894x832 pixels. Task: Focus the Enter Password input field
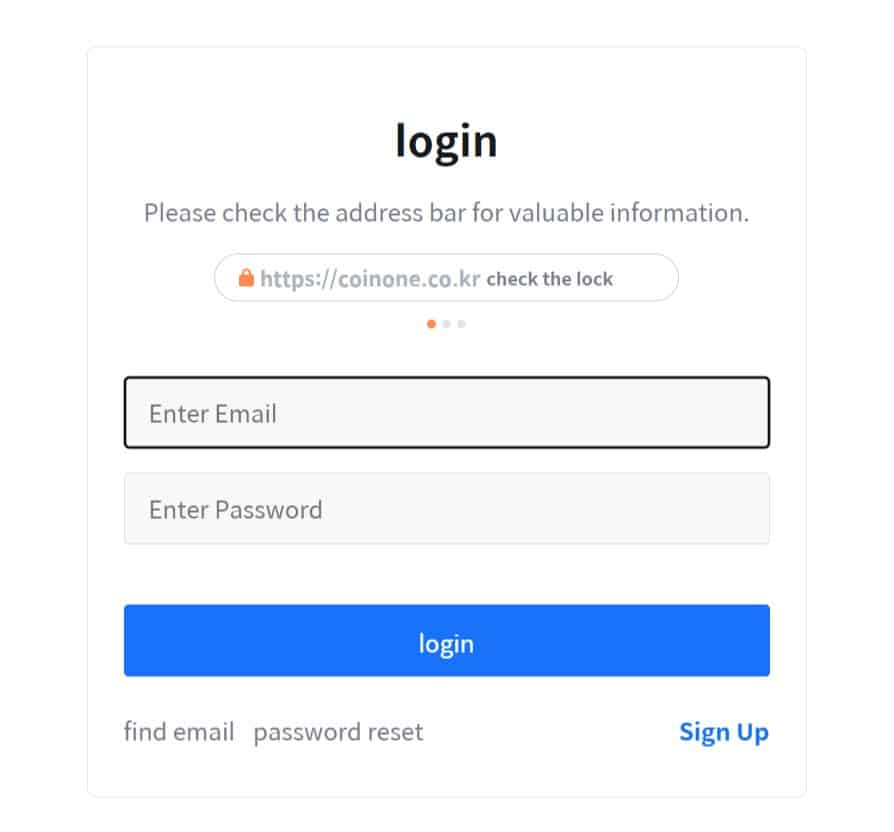(x=446, y=508)
